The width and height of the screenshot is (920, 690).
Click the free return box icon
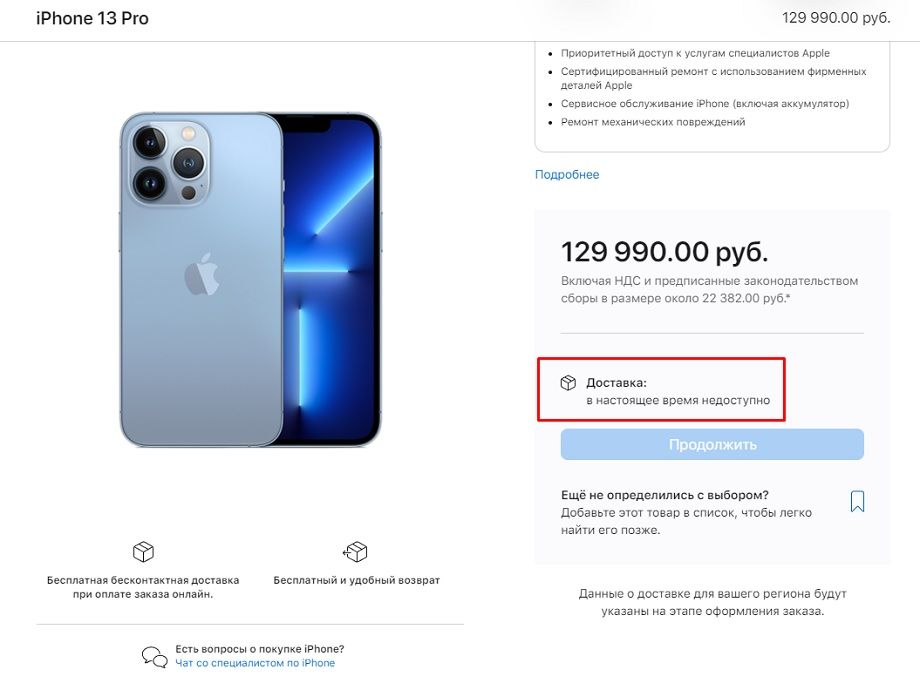pyautogui.click(x=355, y=551)
